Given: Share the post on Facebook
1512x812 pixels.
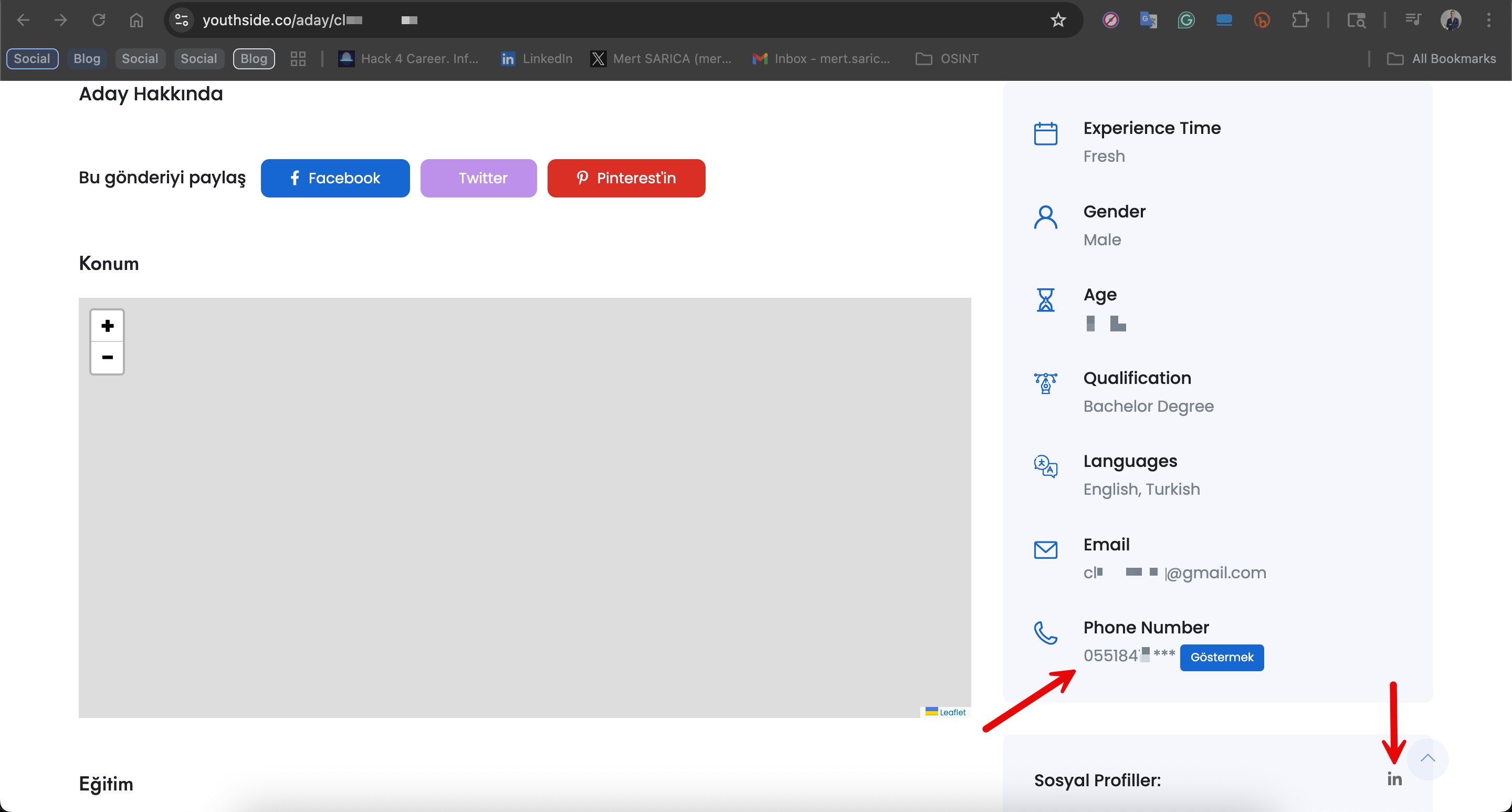Looking at the screenshot, I should tap(335, 178).
